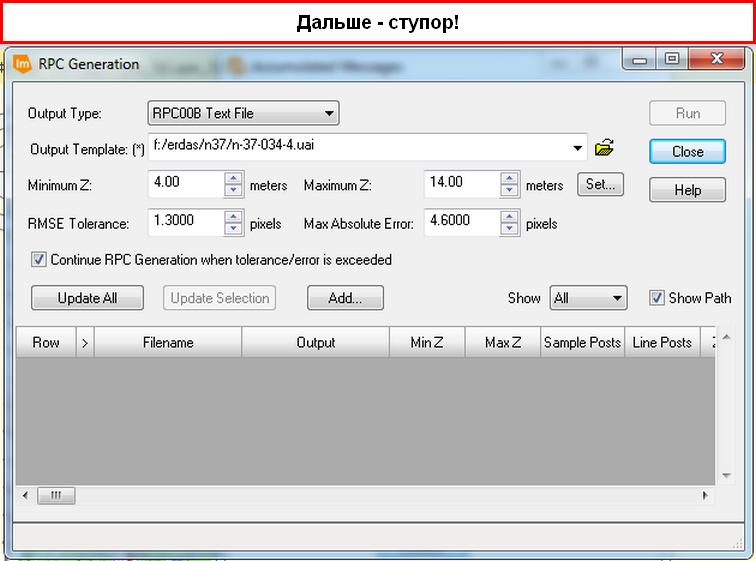Click the RPC Generation title bar app icon
Viewport: 756px width, 561px height.
(x=22, y=64)
